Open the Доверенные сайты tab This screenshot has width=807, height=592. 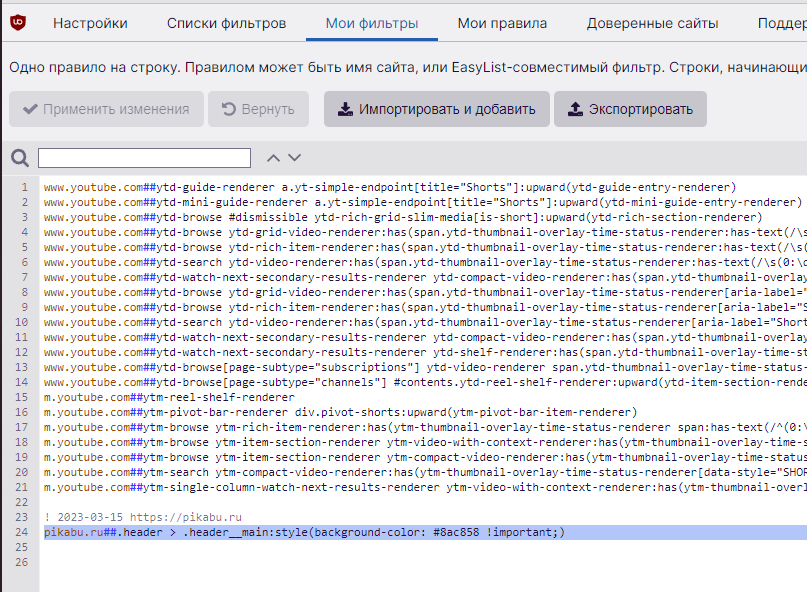(652, 22)
